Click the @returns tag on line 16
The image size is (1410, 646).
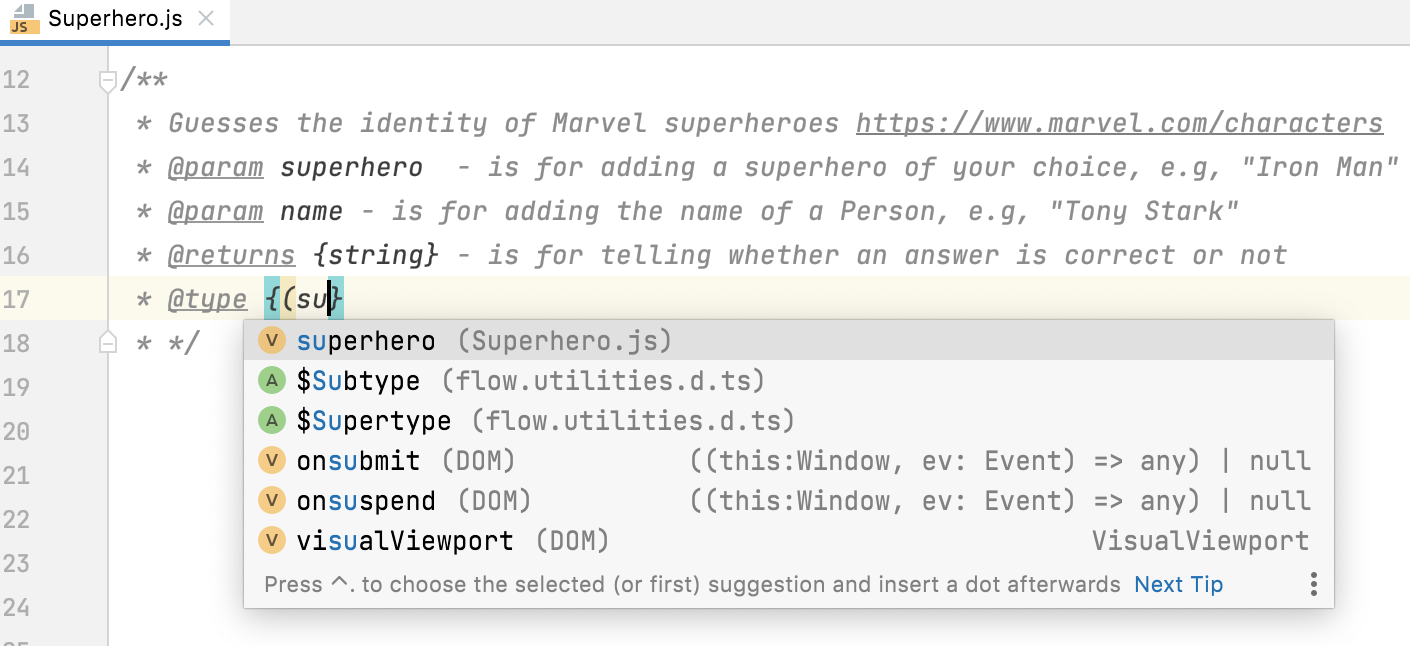(x=232, y=255)
